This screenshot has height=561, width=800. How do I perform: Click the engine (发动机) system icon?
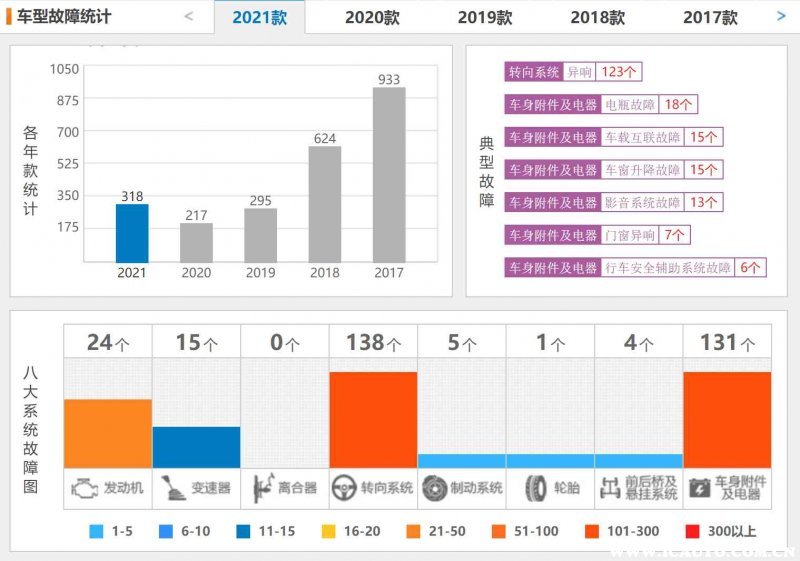82,488
